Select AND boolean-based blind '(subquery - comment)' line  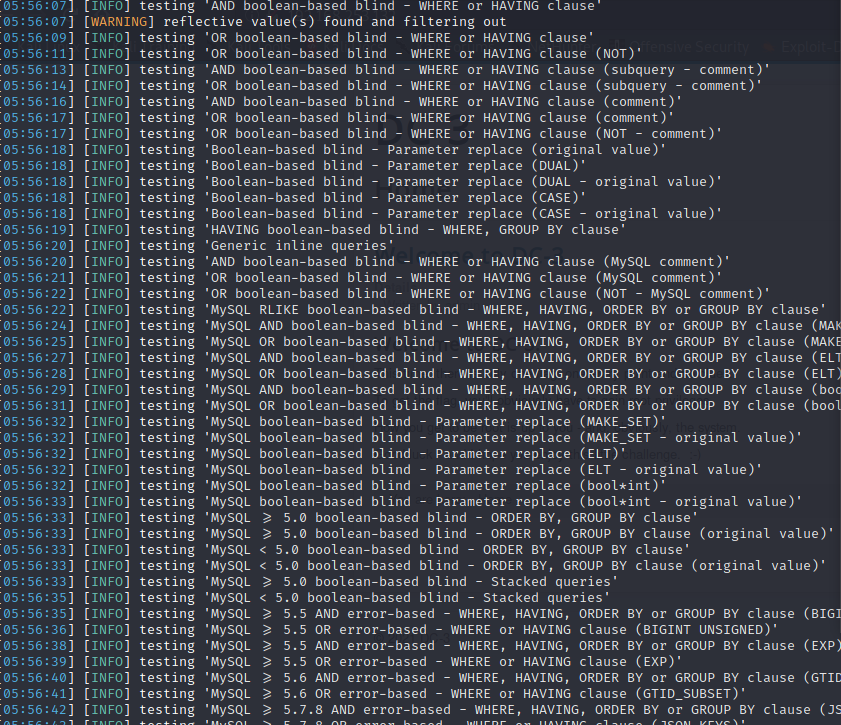385,70
